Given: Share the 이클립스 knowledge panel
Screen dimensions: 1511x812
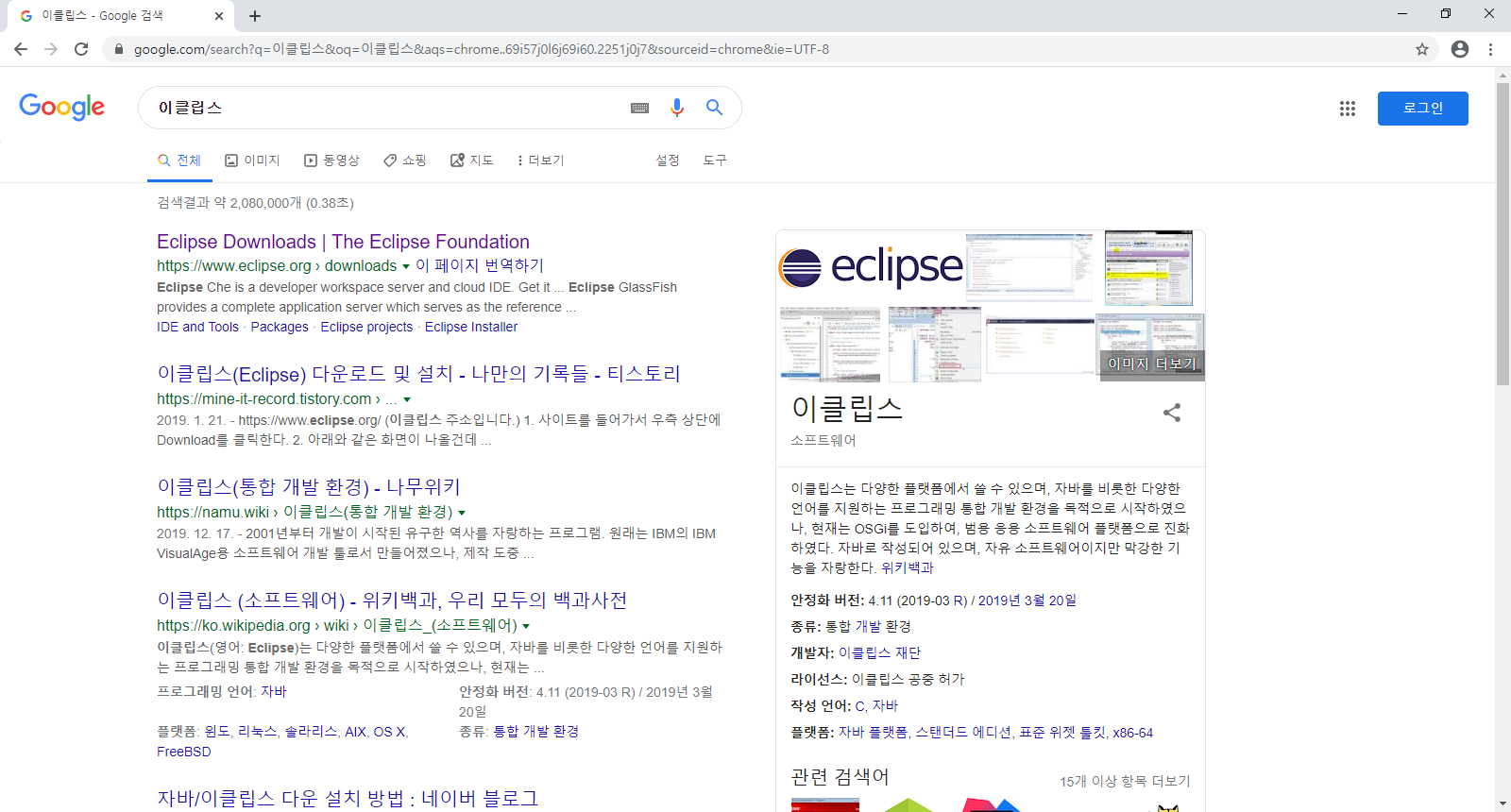Looking at the screenshot, I should (x=1172, y=413).
